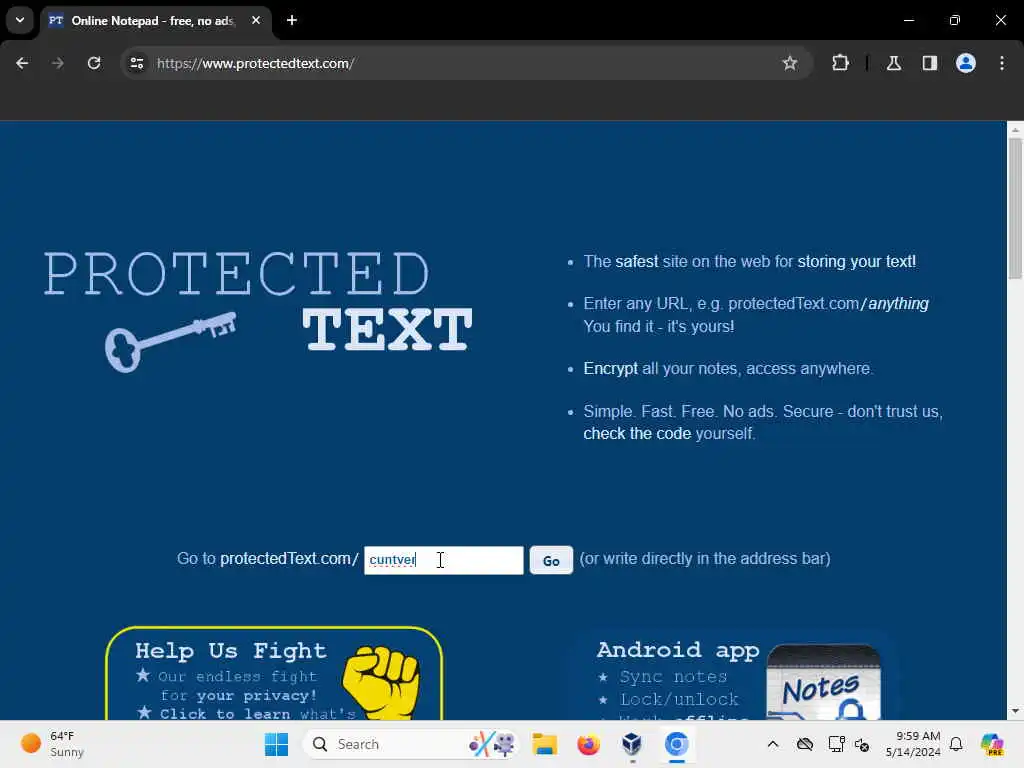The width and height of the screenshot is (1024, 768).
Task: Click 'TEXT' logo wordmark
Action: (387, 329)
